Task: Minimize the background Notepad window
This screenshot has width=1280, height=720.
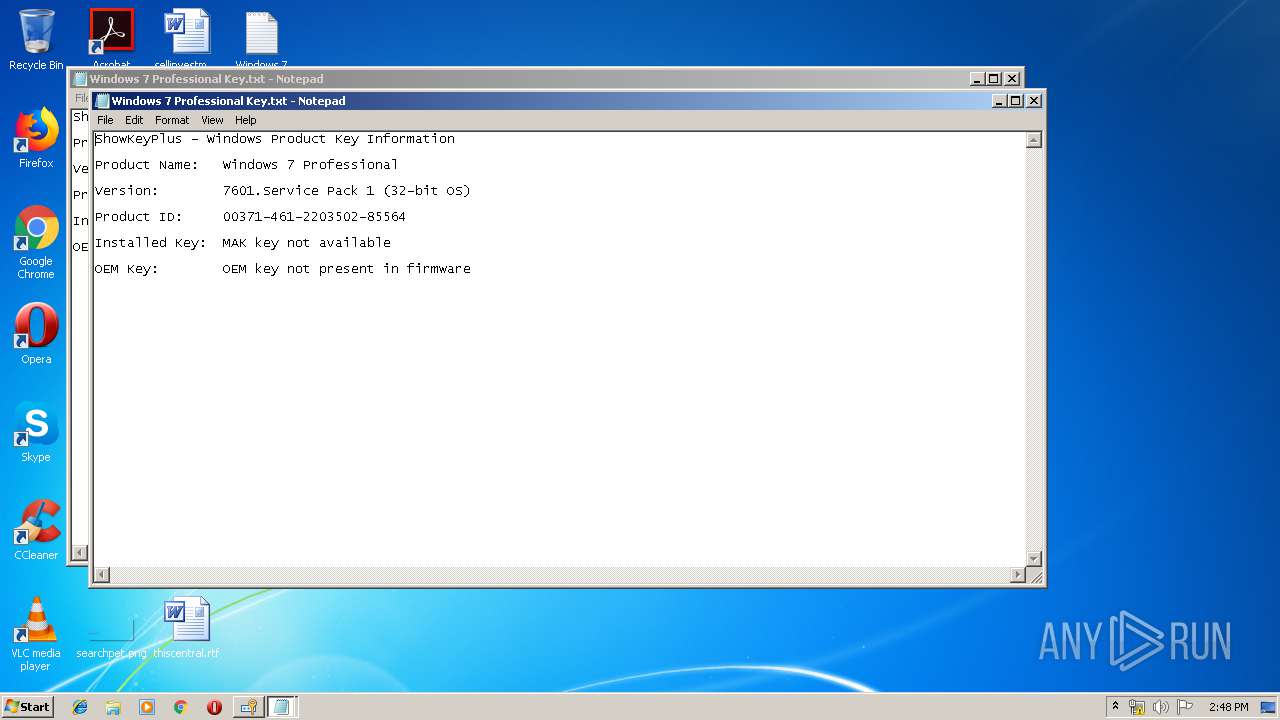Action: pos(977,79)
